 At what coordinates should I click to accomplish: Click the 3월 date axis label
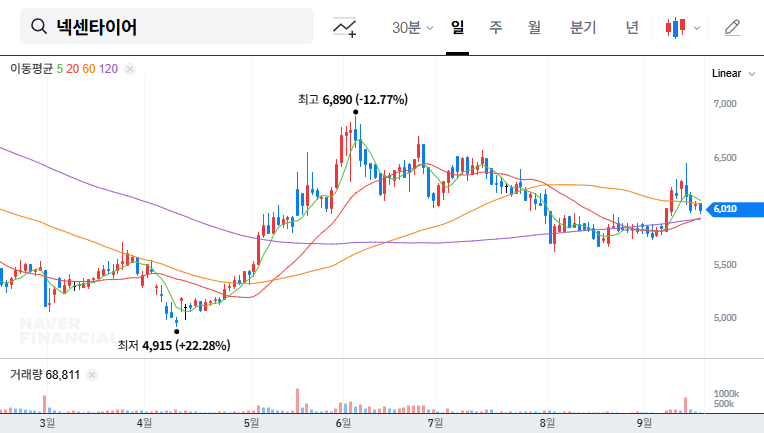coord(47,423)
